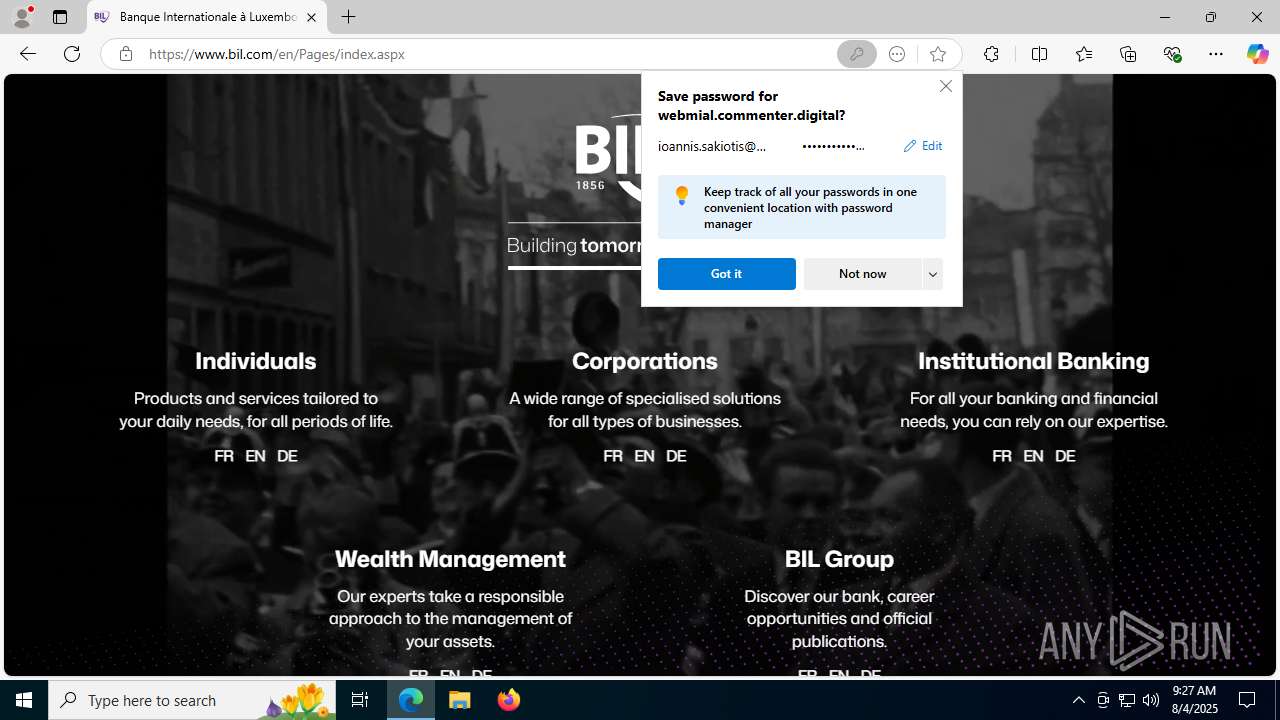Image resolution: width=1280 pixels, height=720 pixels.
Task: Open network status tray icon
Action: click(1127, 700)
